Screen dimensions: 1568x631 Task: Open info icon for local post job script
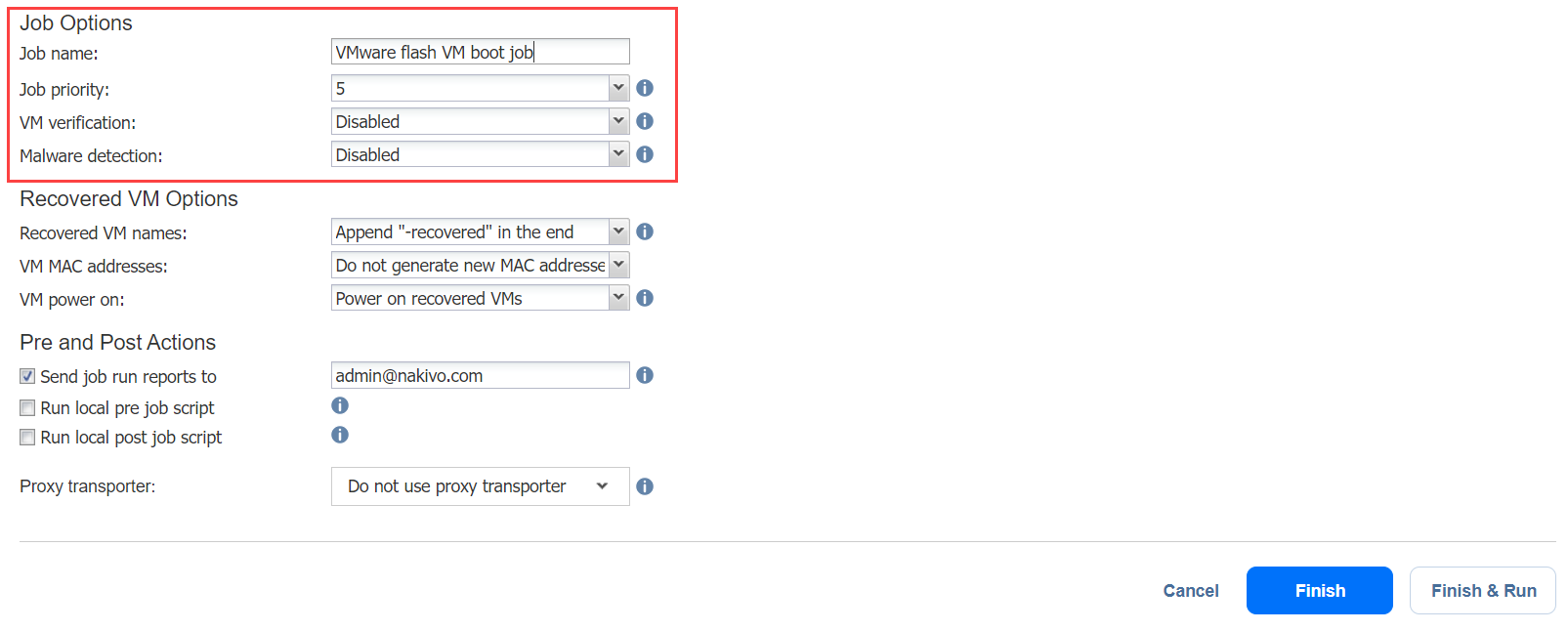tap(340, 435)
